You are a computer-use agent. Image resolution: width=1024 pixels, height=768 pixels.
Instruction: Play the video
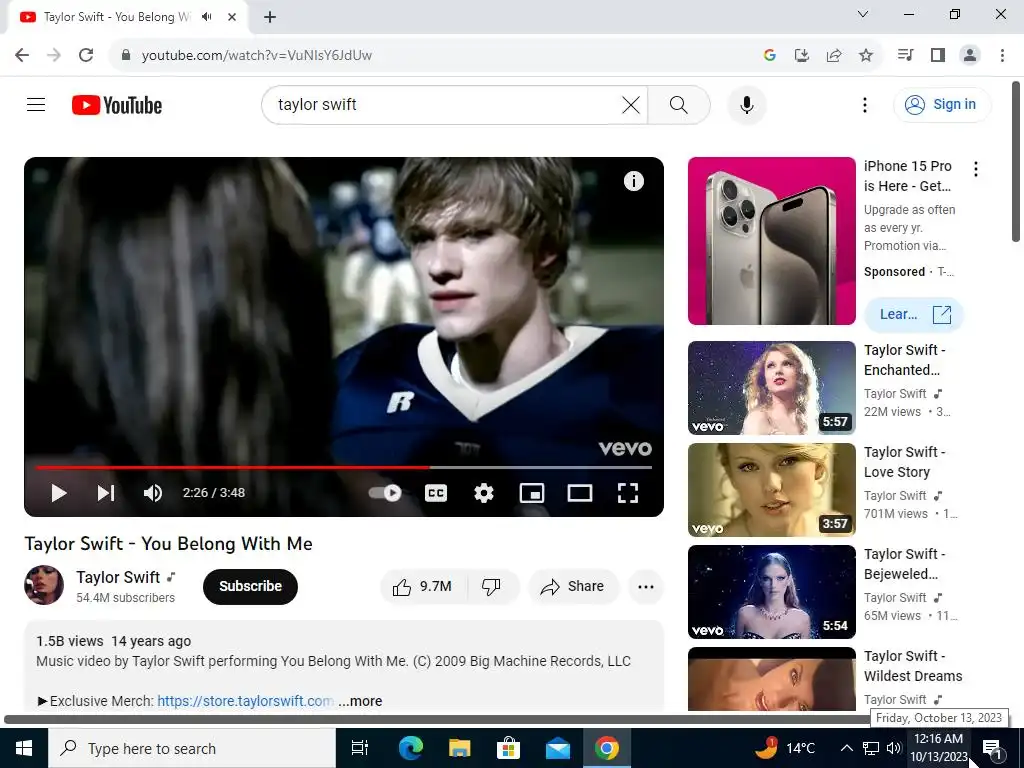pos(59,493)
